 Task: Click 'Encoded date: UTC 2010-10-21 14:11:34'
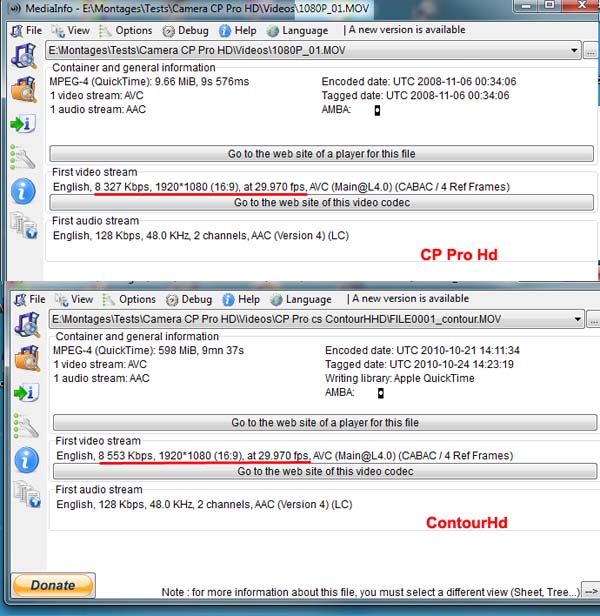pos(422,350)
